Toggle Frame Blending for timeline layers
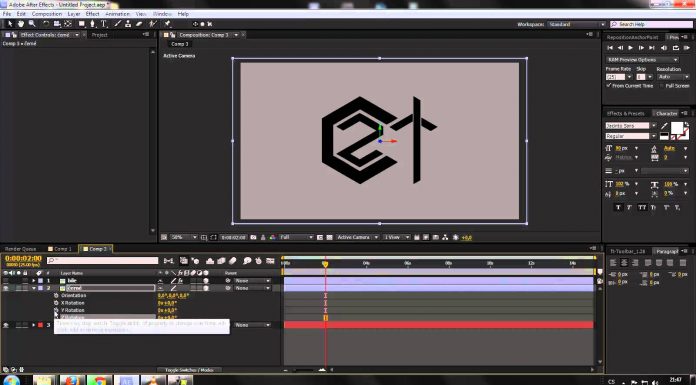 (221, 261)
